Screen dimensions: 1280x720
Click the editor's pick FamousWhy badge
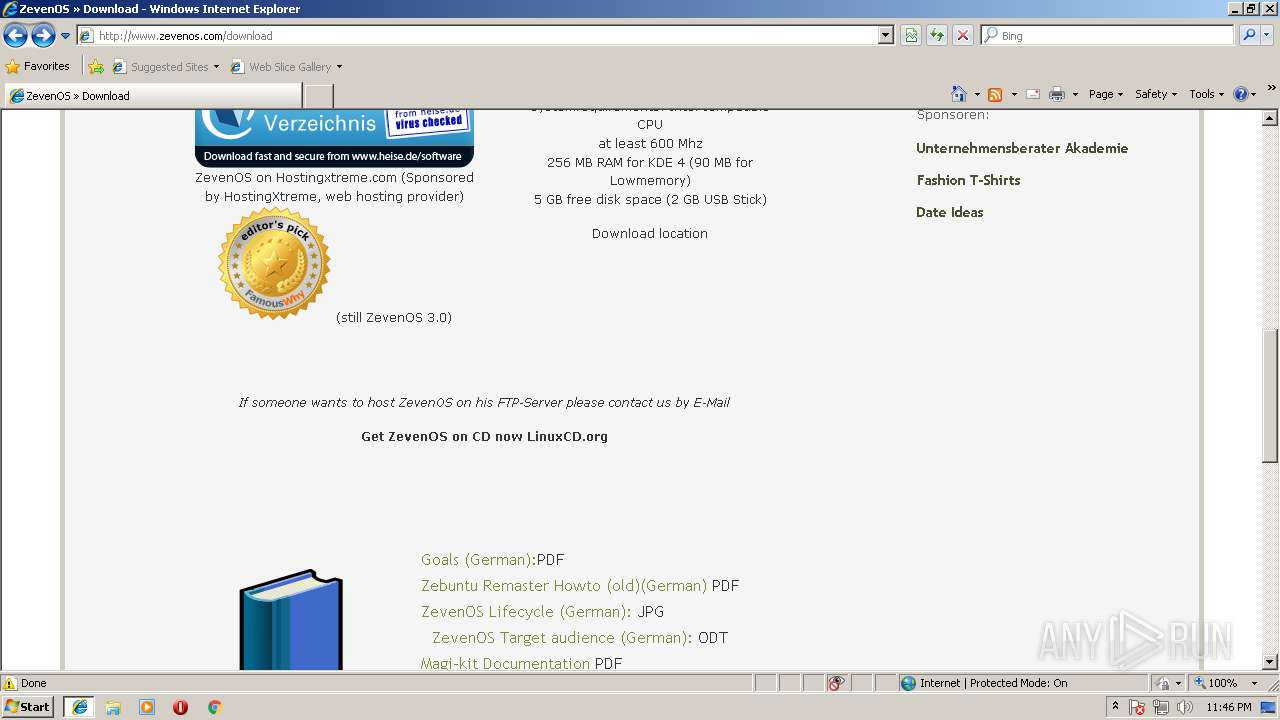coord(274,264)
